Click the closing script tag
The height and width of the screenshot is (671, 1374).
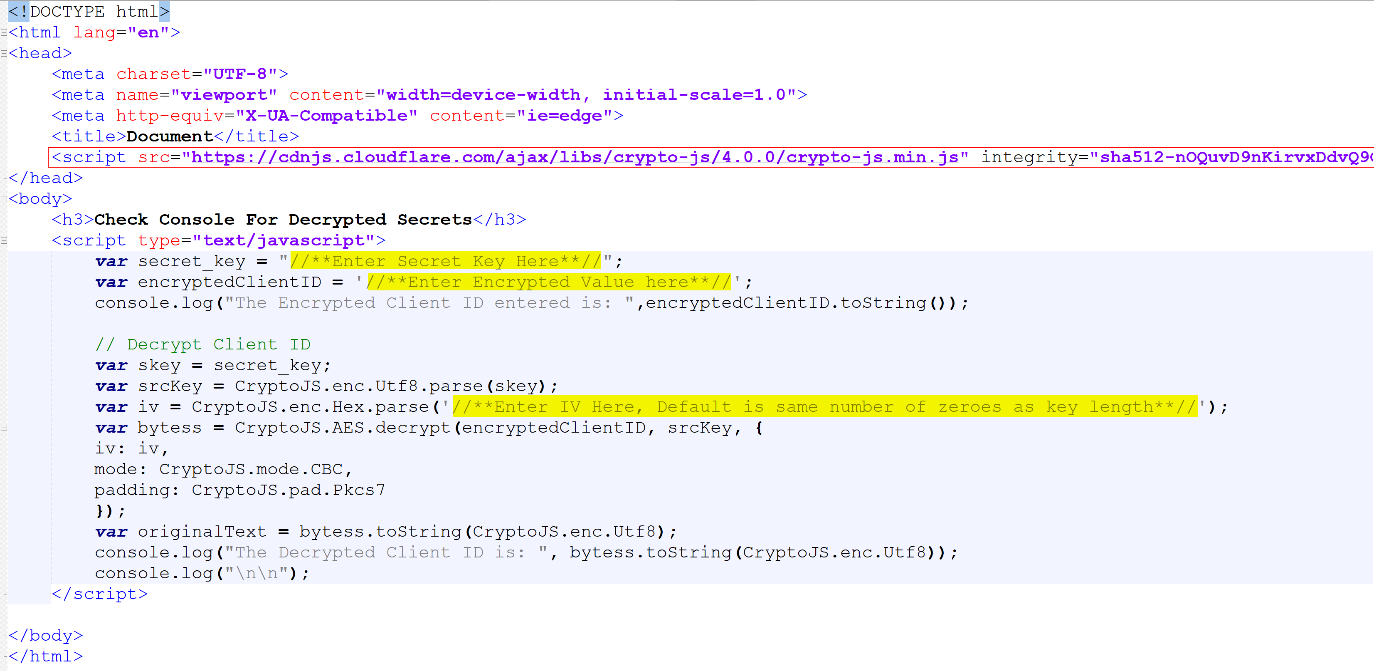point(99,594)
